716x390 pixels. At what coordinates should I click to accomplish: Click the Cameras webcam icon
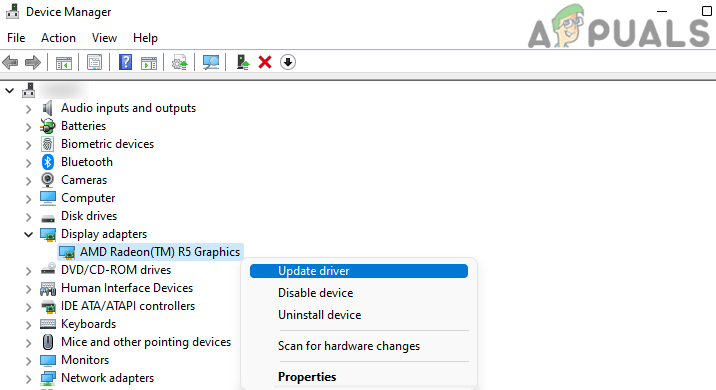pyautogui.click(x=47, y=180)
